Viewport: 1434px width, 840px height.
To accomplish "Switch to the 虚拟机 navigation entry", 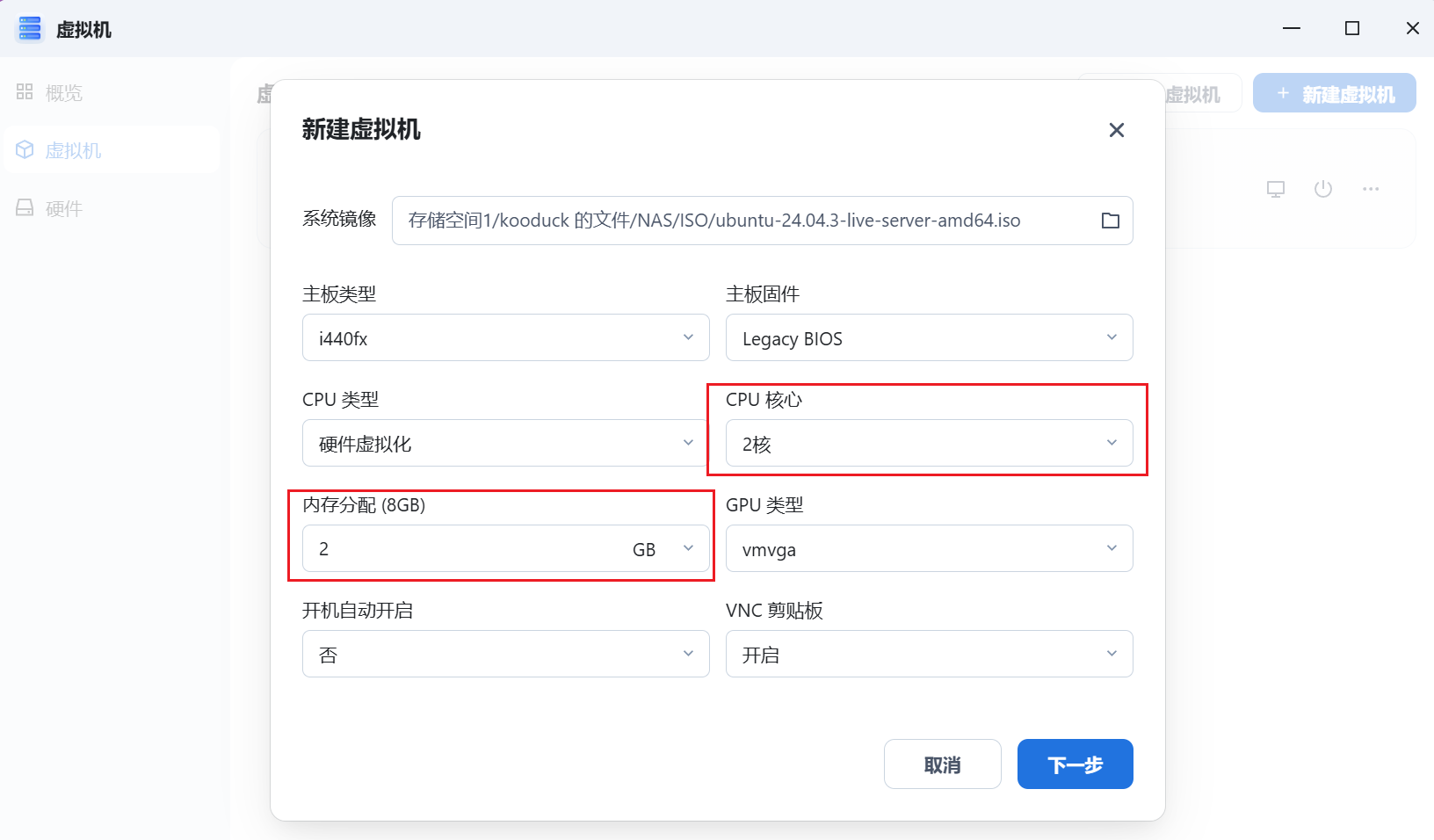I will click(74, 149).
